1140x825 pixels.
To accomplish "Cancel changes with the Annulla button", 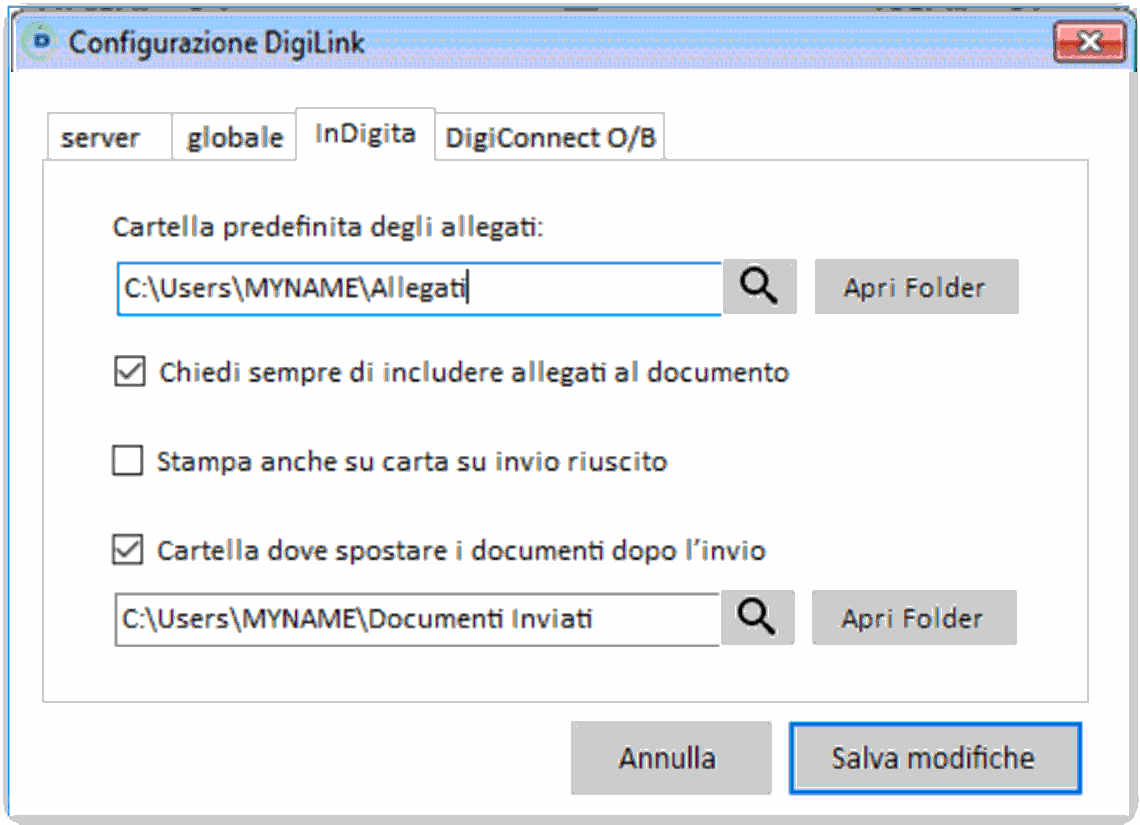I will pyautogui.click(x=670, y=758).
